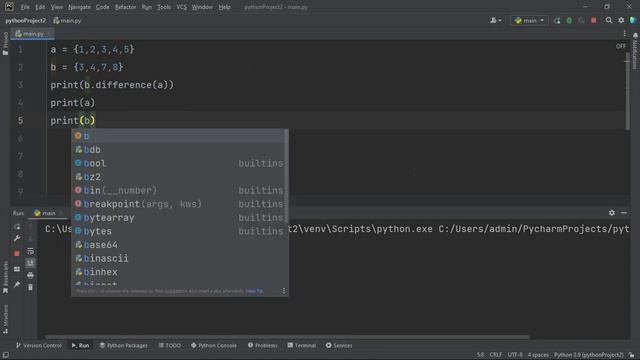Open the Version Control tool window

[39, 345]
